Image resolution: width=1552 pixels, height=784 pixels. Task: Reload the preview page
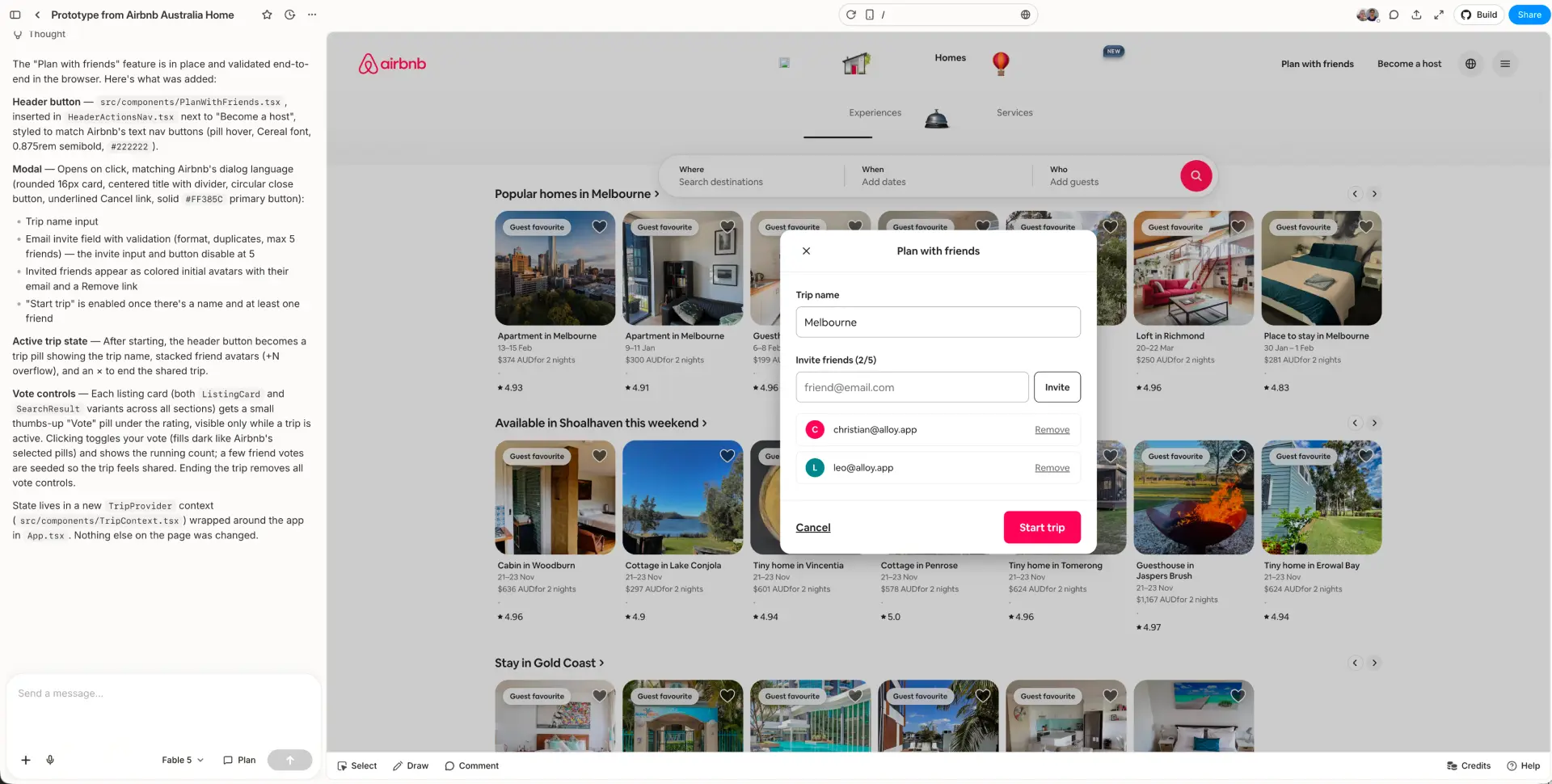851,15
